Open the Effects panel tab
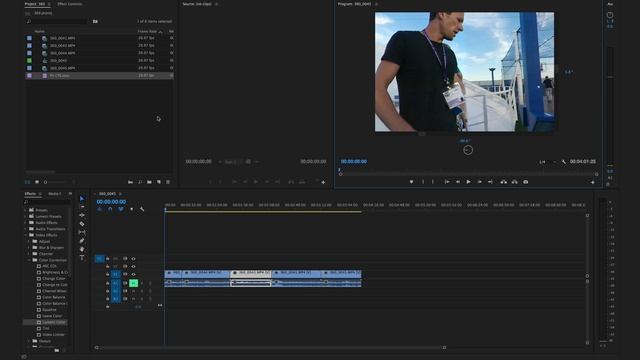 point(30,193)
